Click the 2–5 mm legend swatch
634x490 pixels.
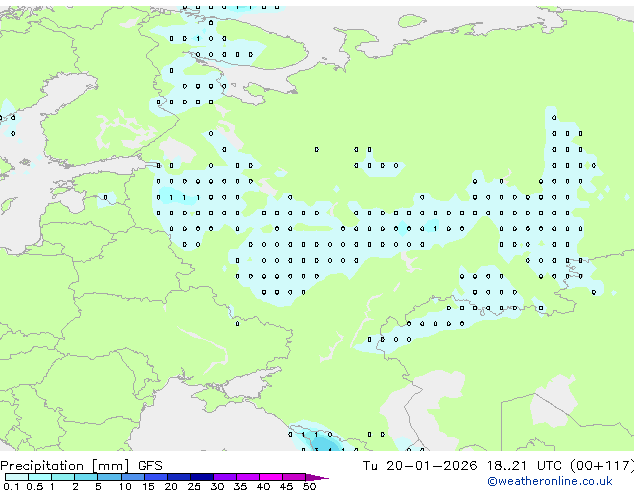(86, 477)
